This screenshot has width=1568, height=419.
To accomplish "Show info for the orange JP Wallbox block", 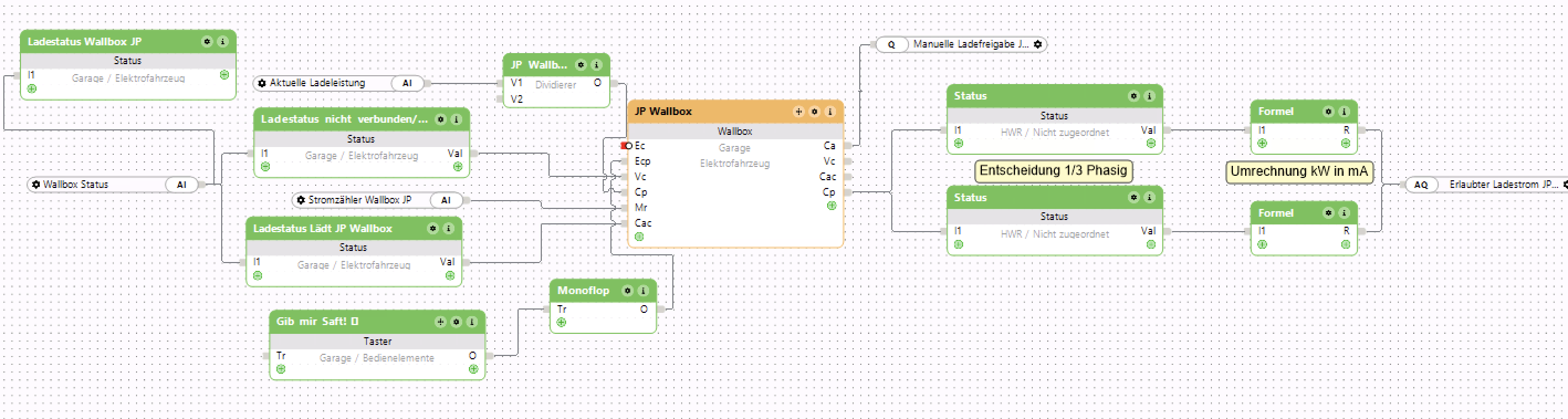I will pyautogui.click(x=830, y=112).
